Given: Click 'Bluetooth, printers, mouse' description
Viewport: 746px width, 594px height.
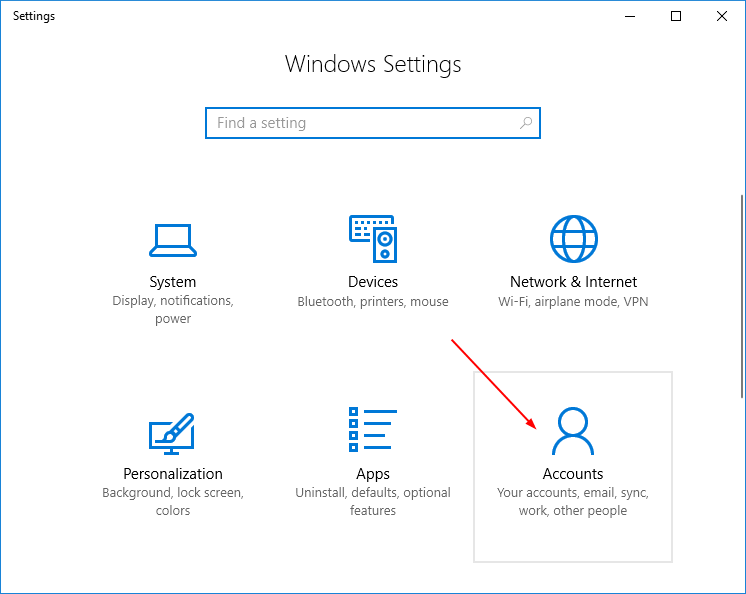Looking at the screenshot, I should (x=373, y=301).
